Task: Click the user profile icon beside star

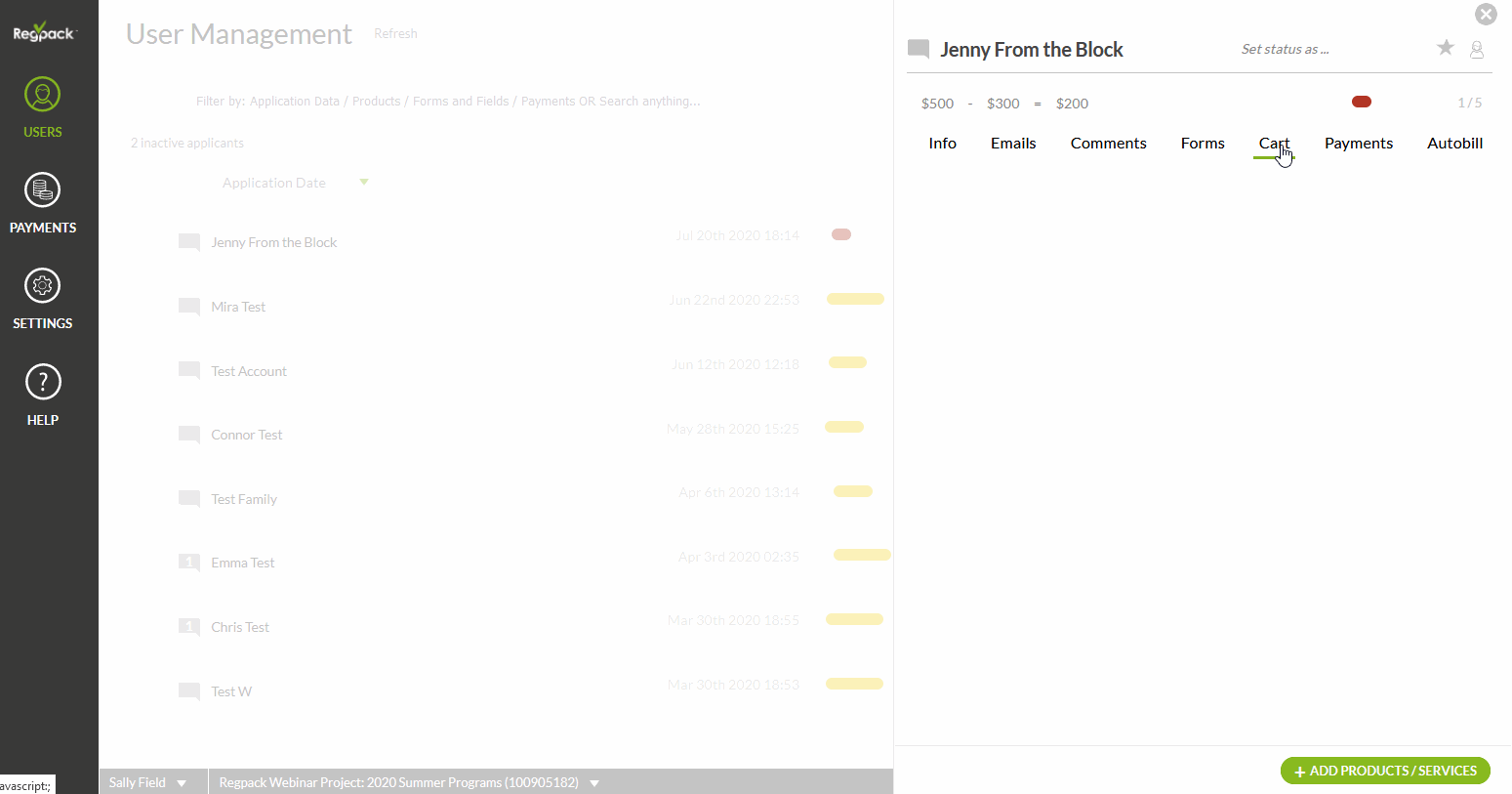Action: click(x=1476, y=50)
